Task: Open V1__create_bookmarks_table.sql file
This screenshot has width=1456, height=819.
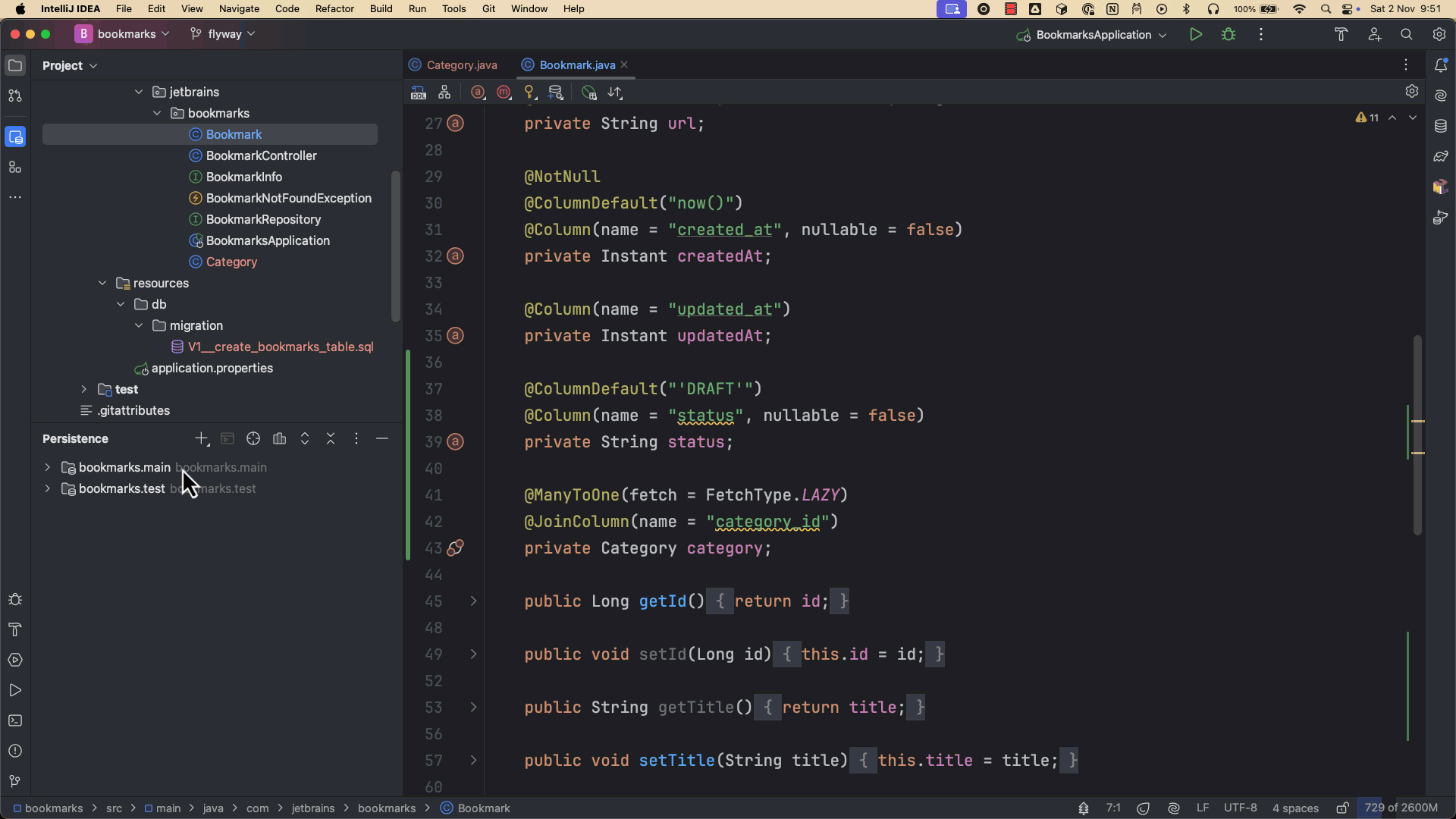Action: 281,347
